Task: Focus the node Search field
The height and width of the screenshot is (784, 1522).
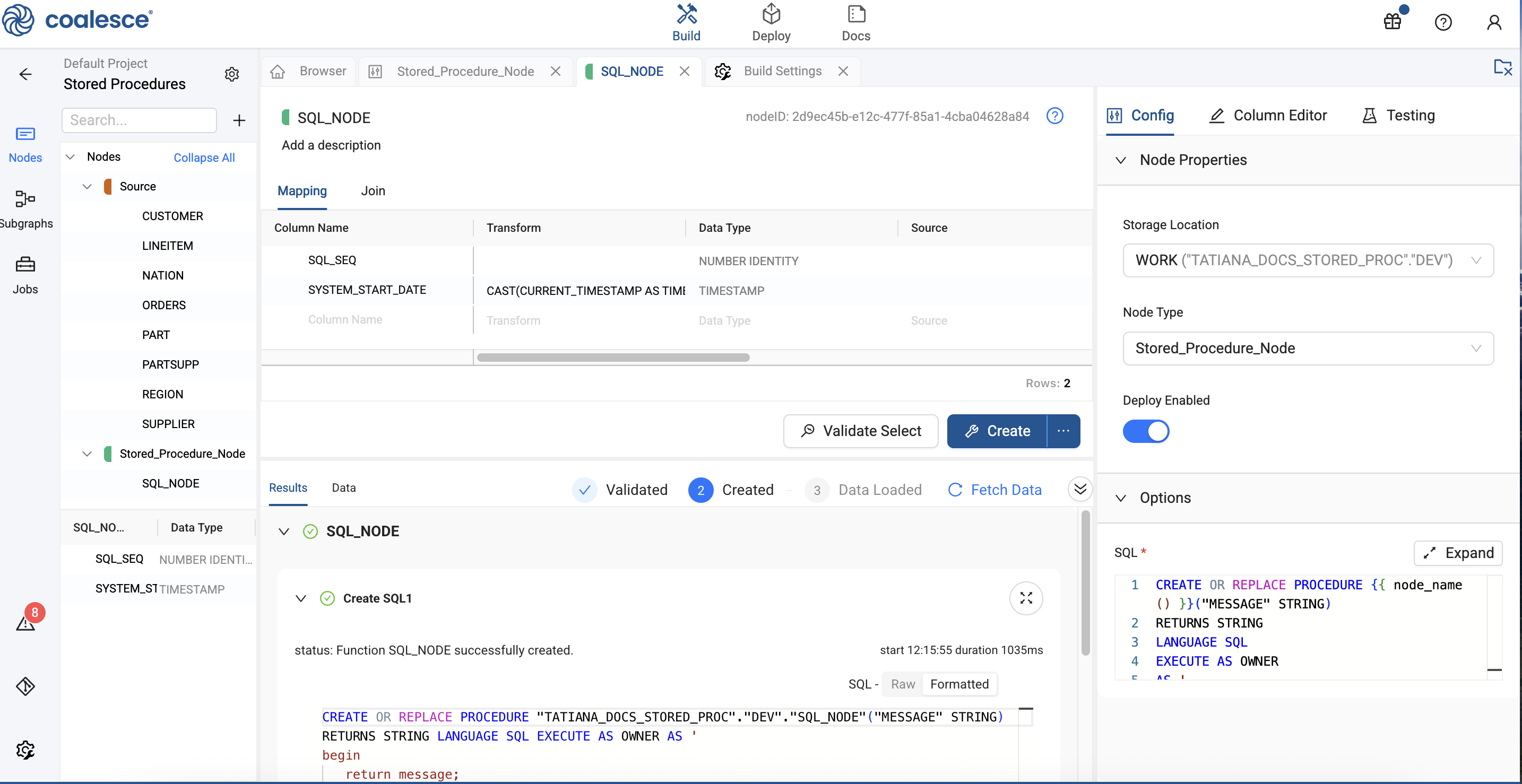Action: point(139,120)
